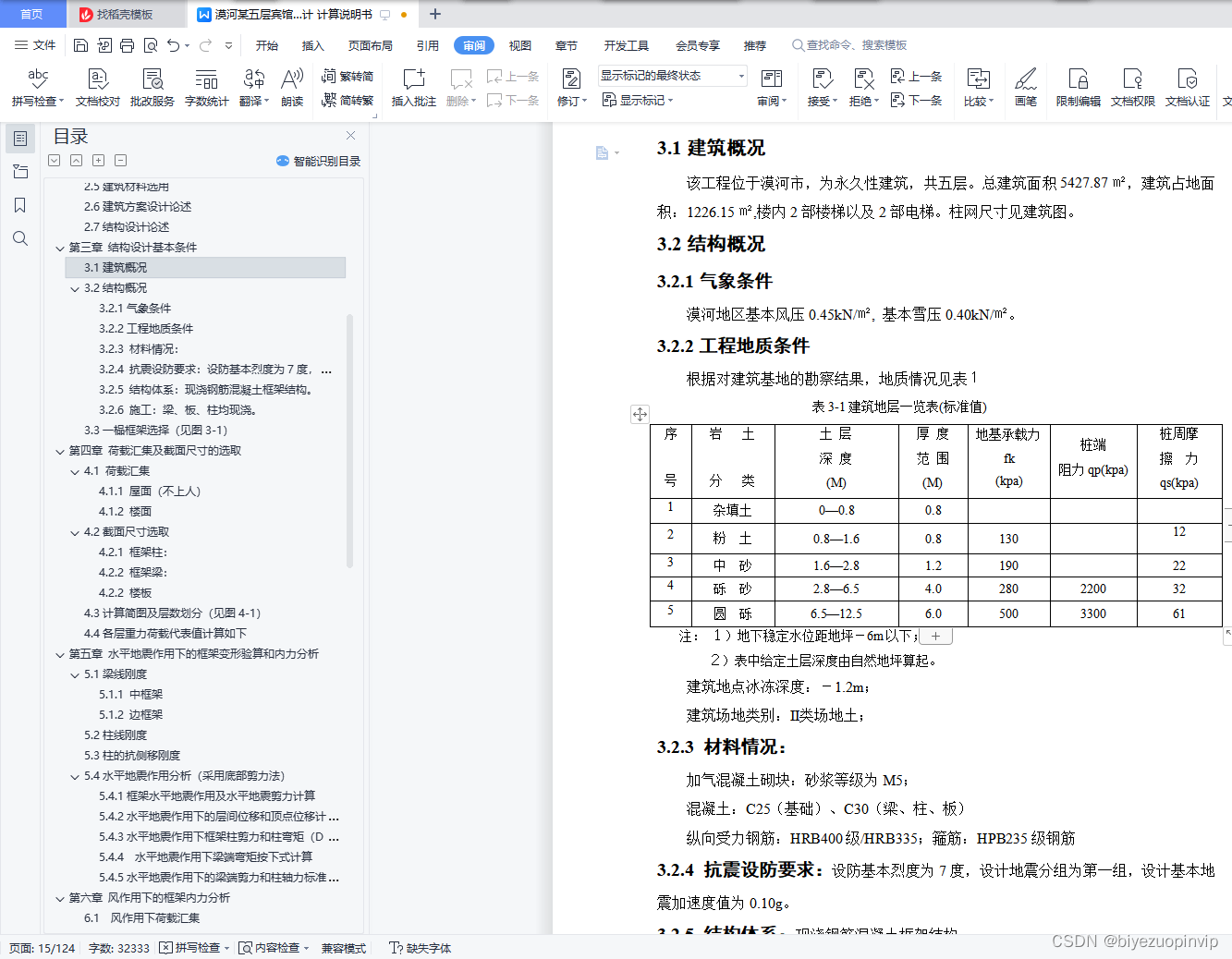Go to 首页 home tab

click(x=32, y=14)
